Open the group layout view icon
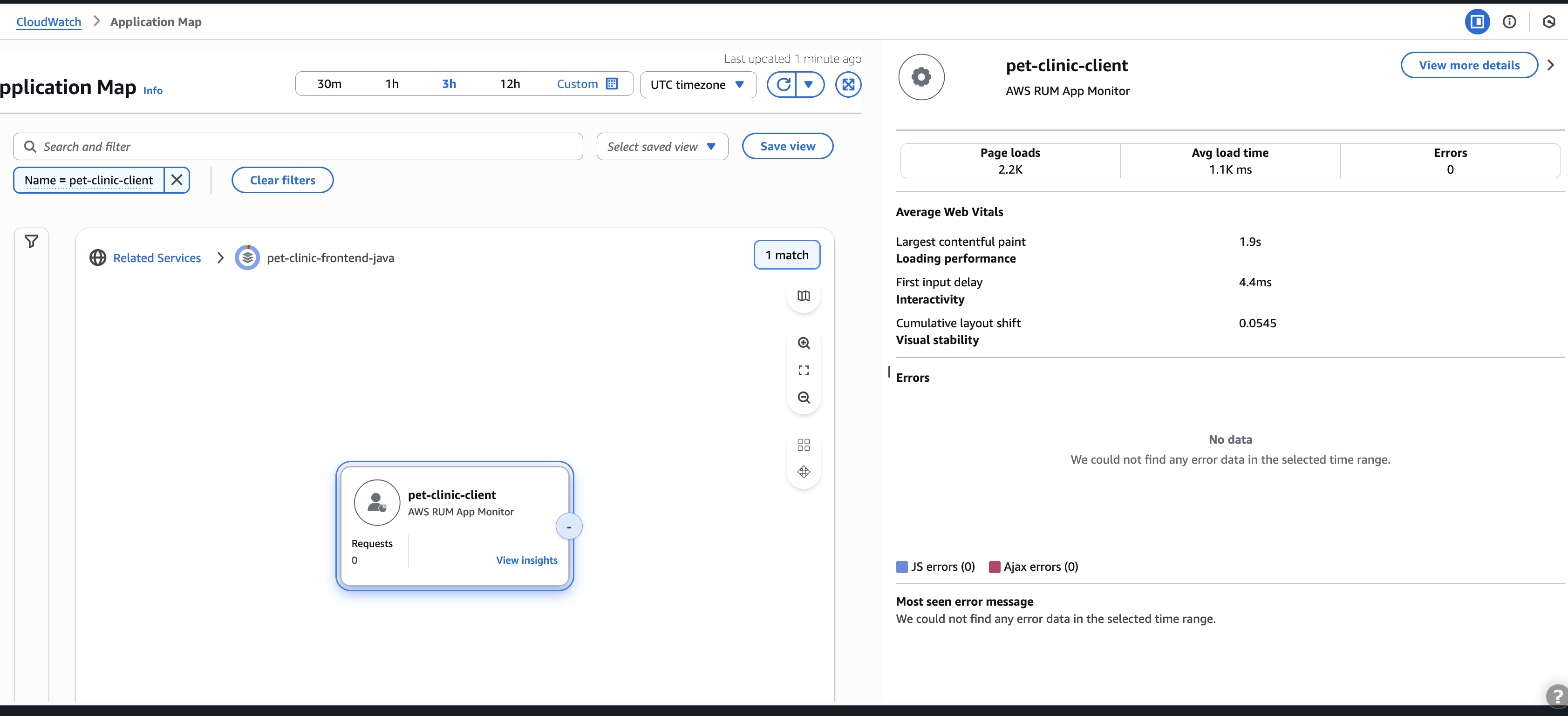 click(x=804, y=445)
